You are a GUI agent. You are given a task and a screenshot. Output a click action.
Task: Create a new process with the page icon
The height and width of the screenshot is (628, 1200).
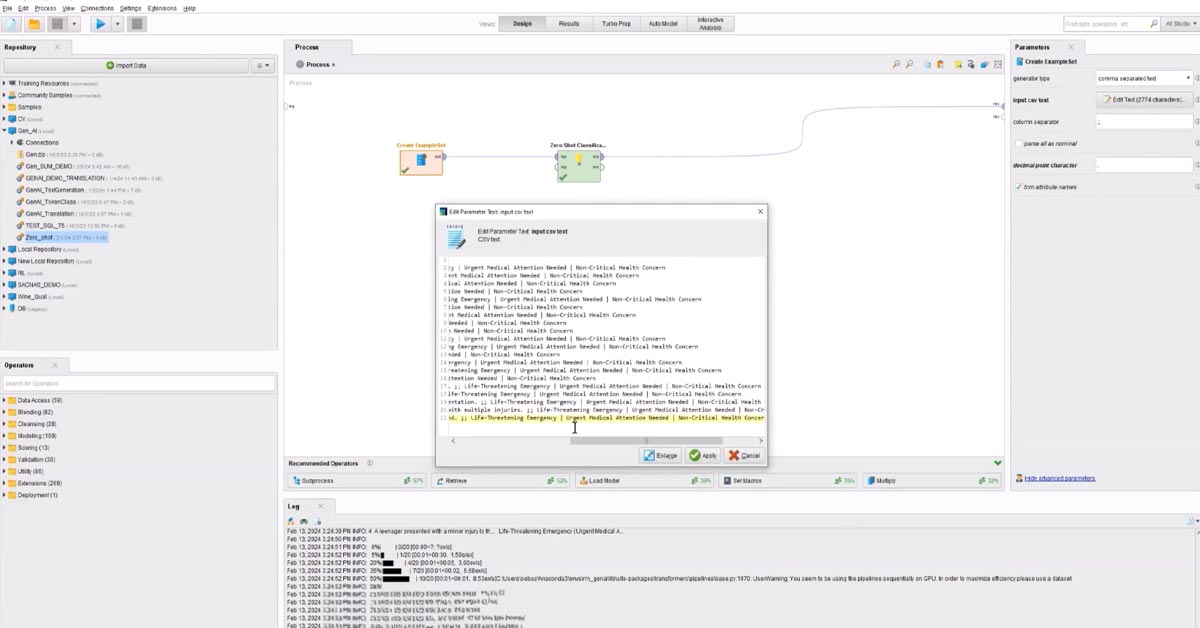(12, 24)
